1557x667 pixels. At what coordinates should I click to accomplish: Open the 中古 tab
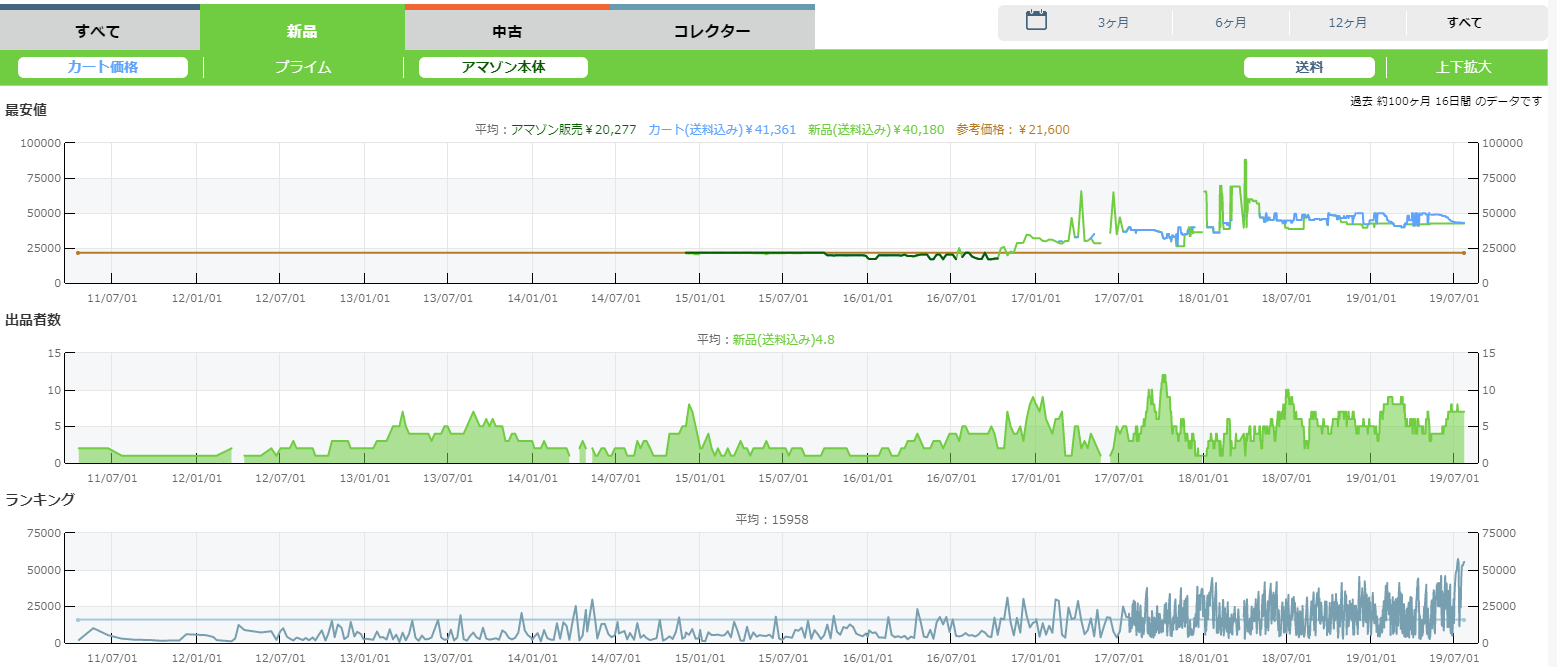pyautogui.click(x=507, y=30)
